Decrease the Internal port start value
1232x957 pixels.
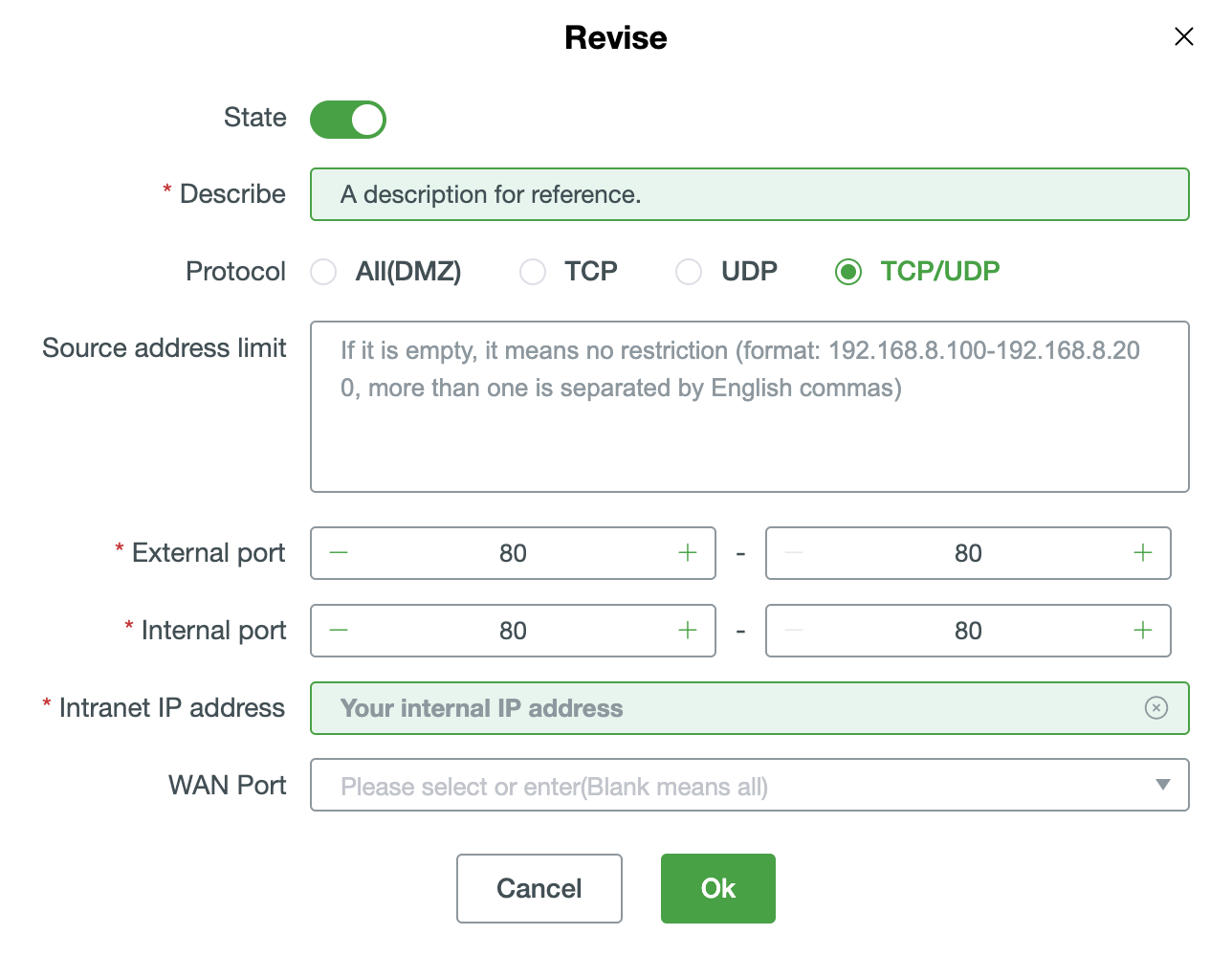click(x=339, y=631)
